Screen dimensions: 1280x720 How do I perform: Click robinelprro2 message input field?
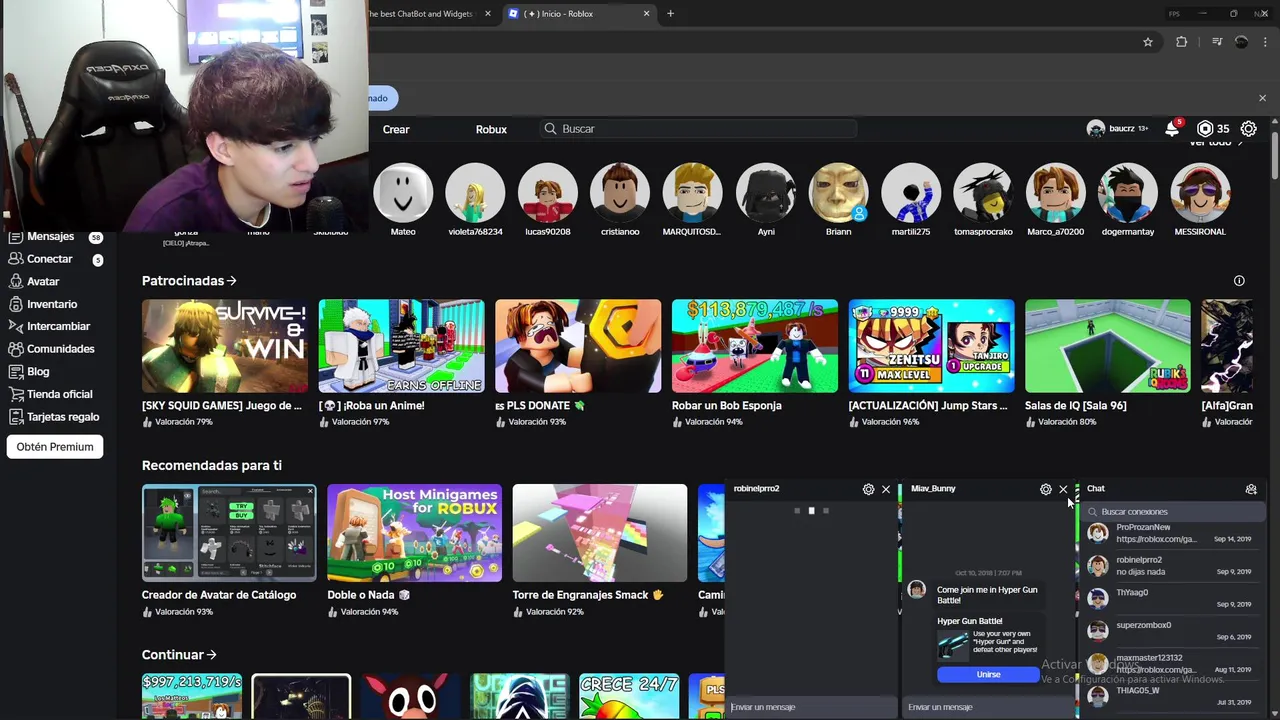811,707
